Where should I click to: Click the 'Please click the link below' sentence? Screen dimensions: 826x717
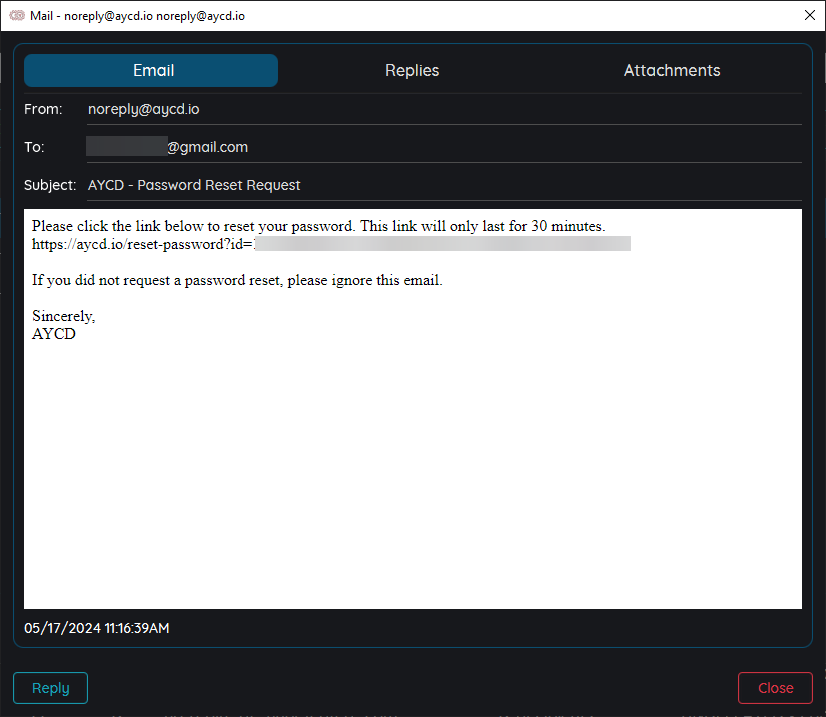coord(319,226)
